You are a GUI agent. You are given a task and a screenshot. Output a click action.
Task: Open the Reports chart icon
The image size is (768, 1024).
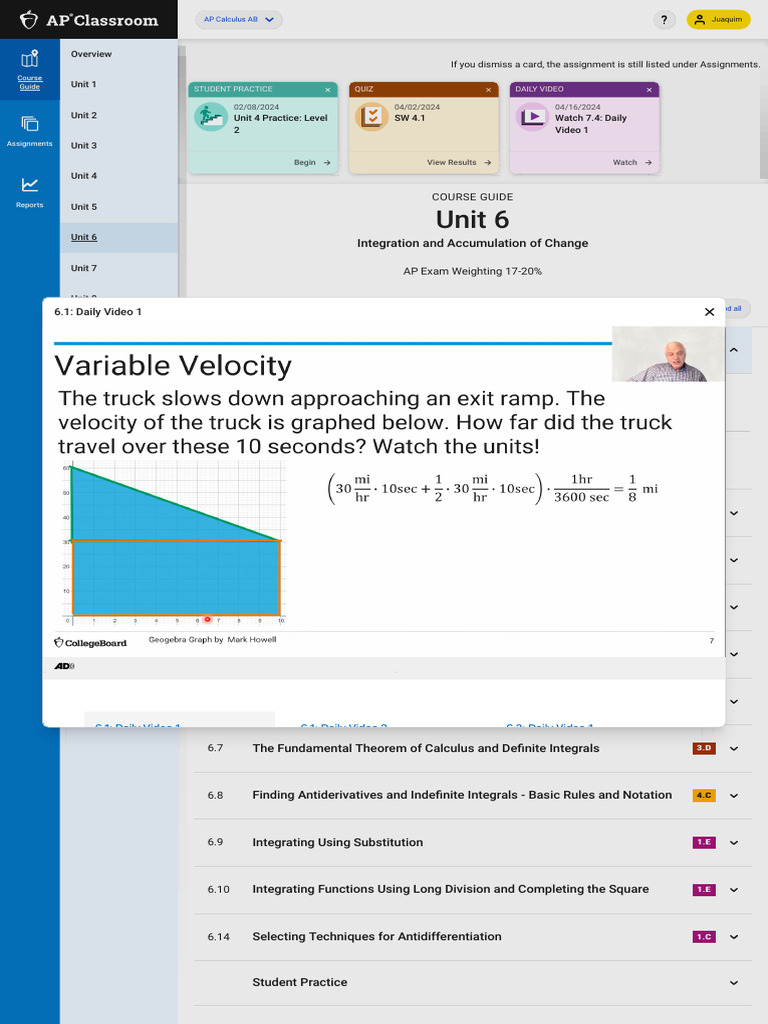tap(29, 186)
